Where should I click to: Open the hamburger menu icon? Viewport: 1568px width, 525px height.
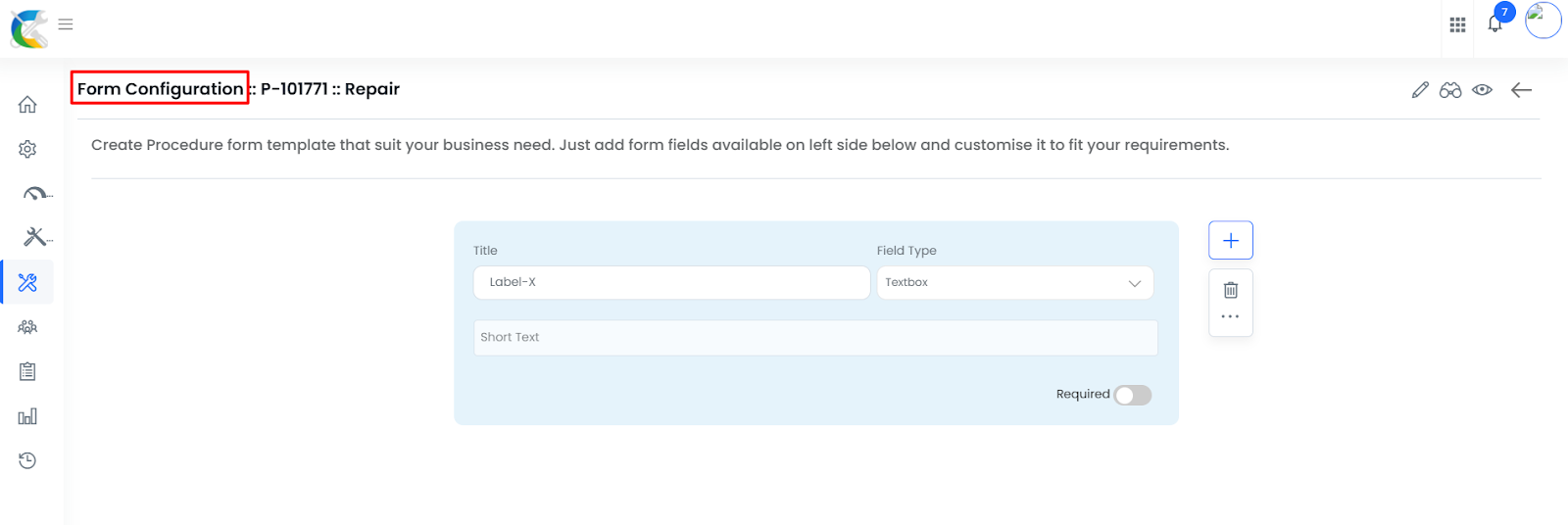(66, 24)
